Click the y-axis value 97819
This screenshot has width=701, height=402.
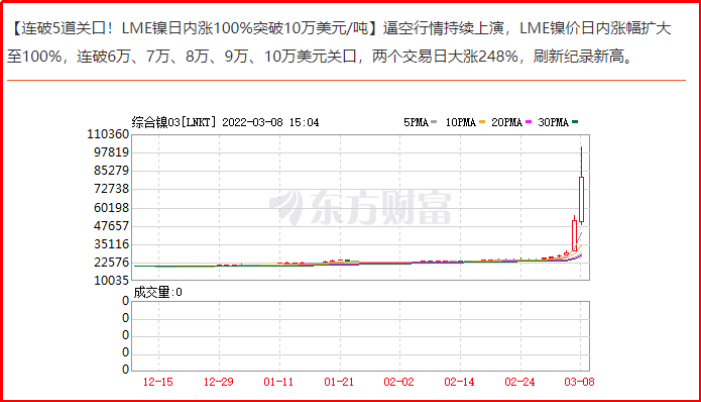pyautogui.click(x=111, y=152)
